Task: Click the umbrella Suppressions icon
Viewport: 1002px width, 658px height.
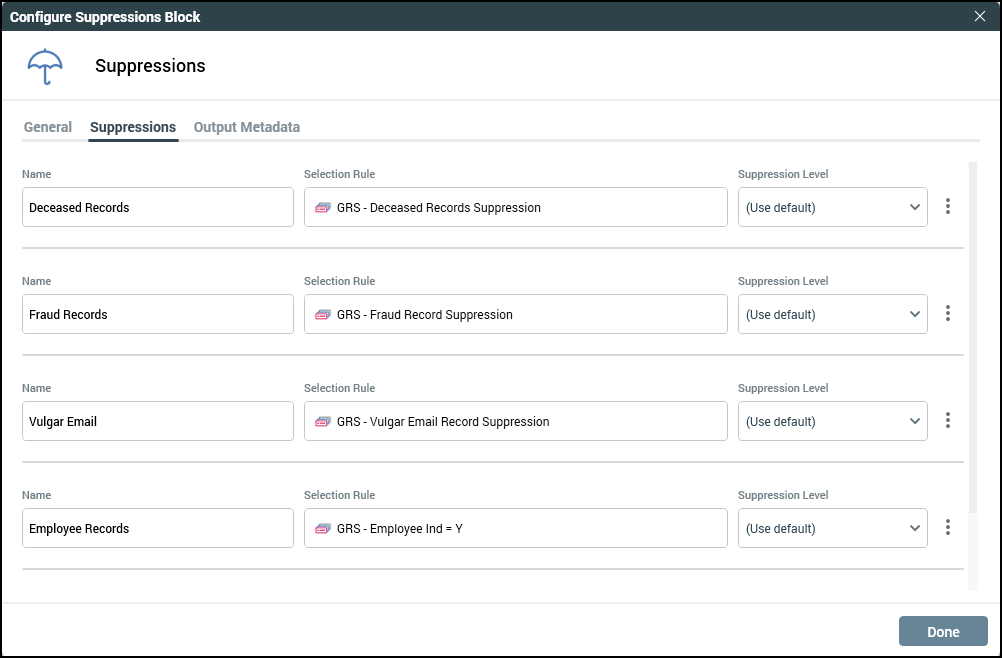Action: click(45, 66)
